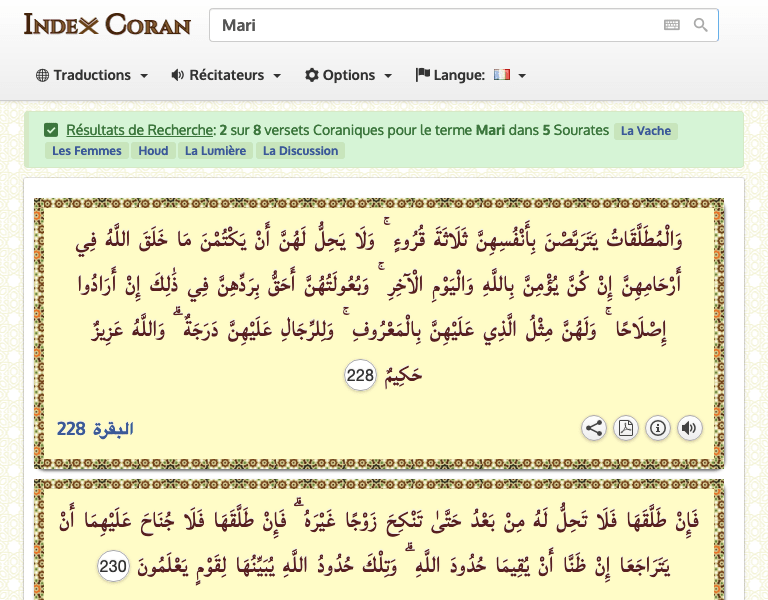The width and height of the screenshot is (768, 600).
Task: Click the share icon for verse 228
Action: (594, 428)
